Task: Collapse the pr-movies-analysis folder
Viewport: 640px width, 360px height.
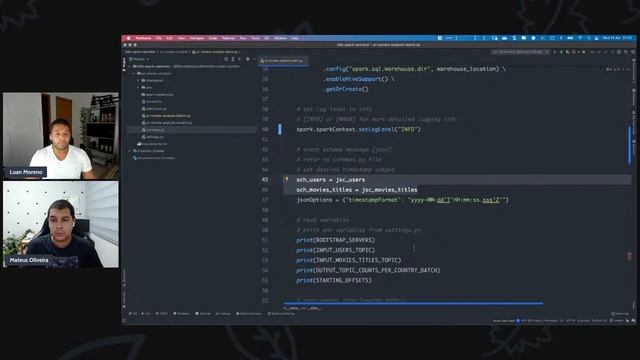Action: [x=134, y=73]
